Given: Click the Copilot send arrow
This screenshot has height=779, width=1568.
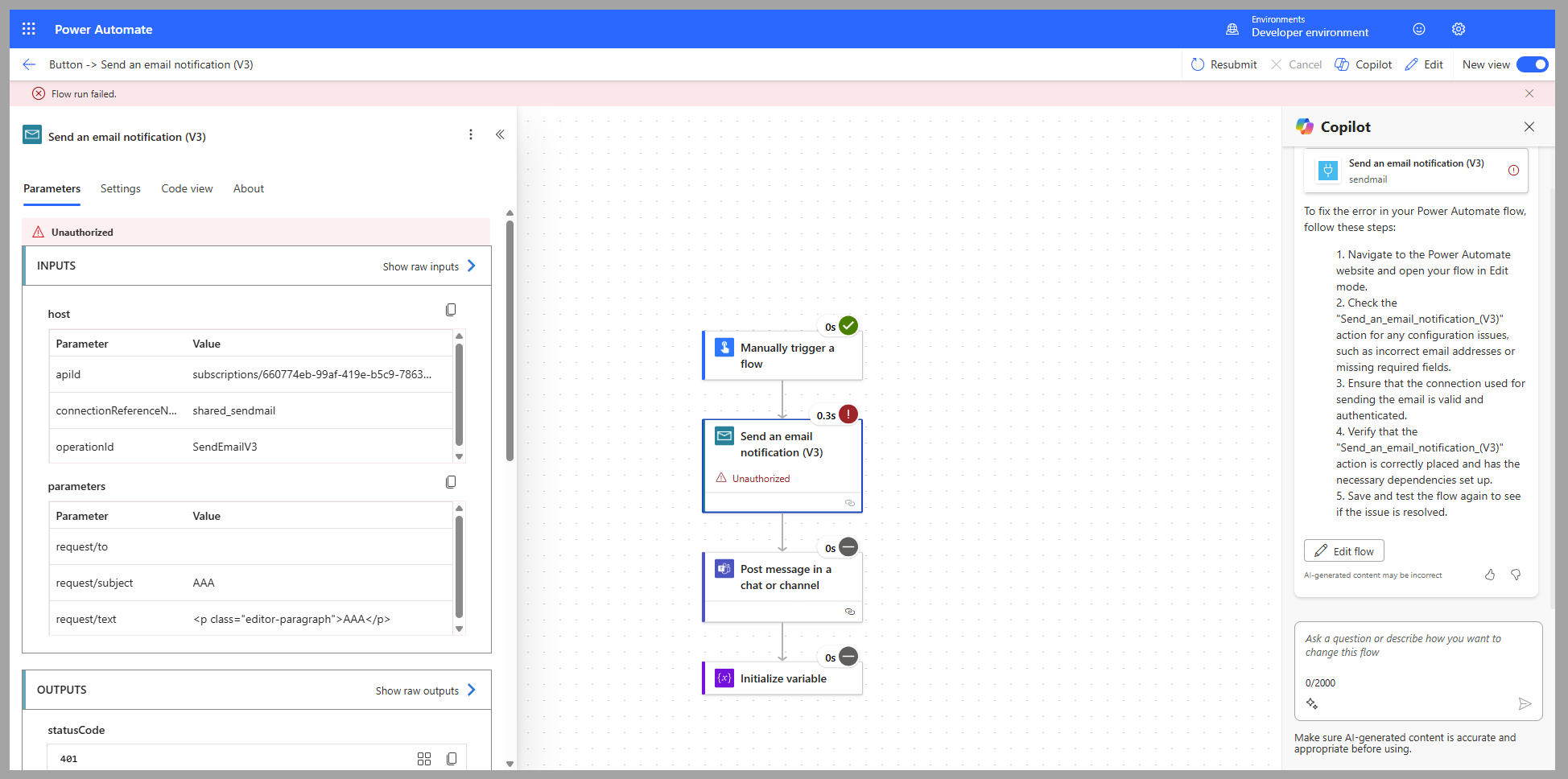Looking at the screenshot, I should [1525, 704].
